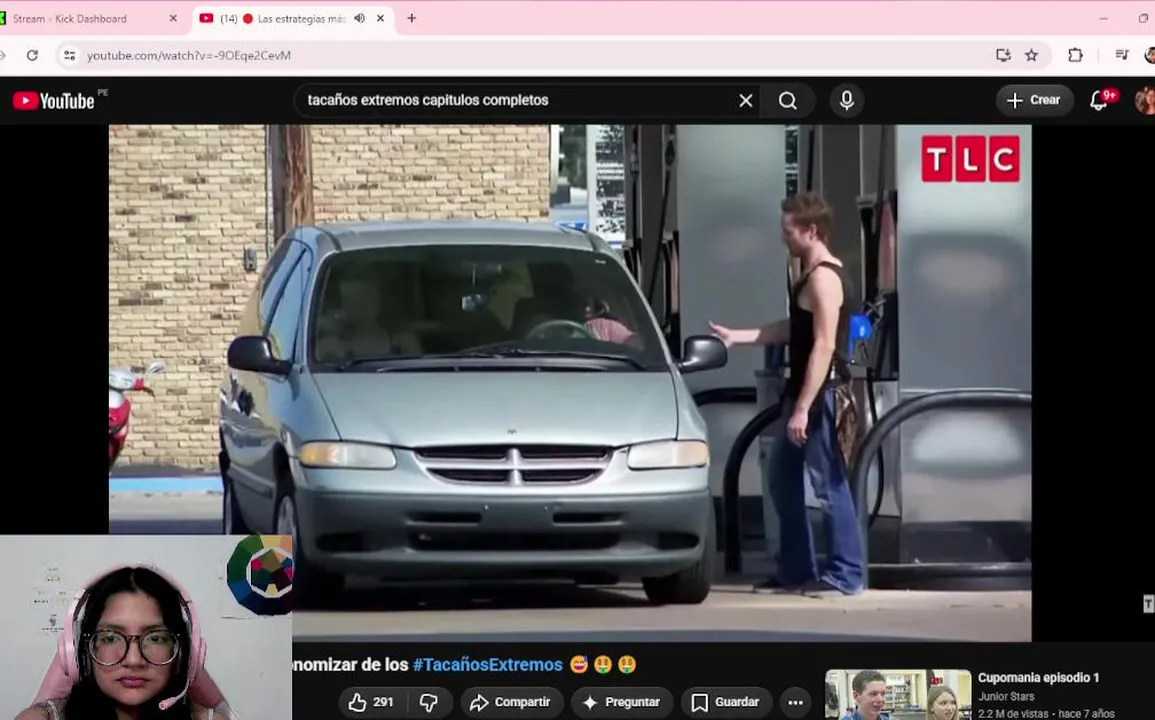
Task: Open Cupomania episodio 1 thumbnail
Action: [x=897, y=694]
